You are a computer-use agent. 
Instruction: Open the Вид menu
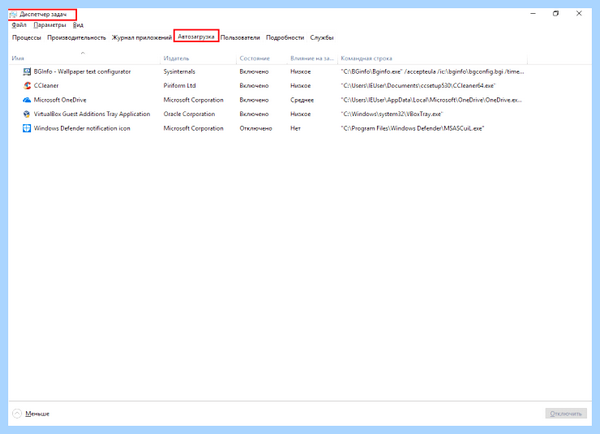point(78,25)
